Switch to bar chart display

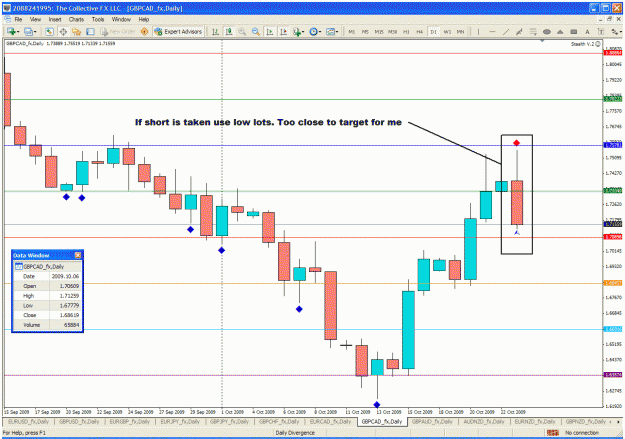click(215, 31)
